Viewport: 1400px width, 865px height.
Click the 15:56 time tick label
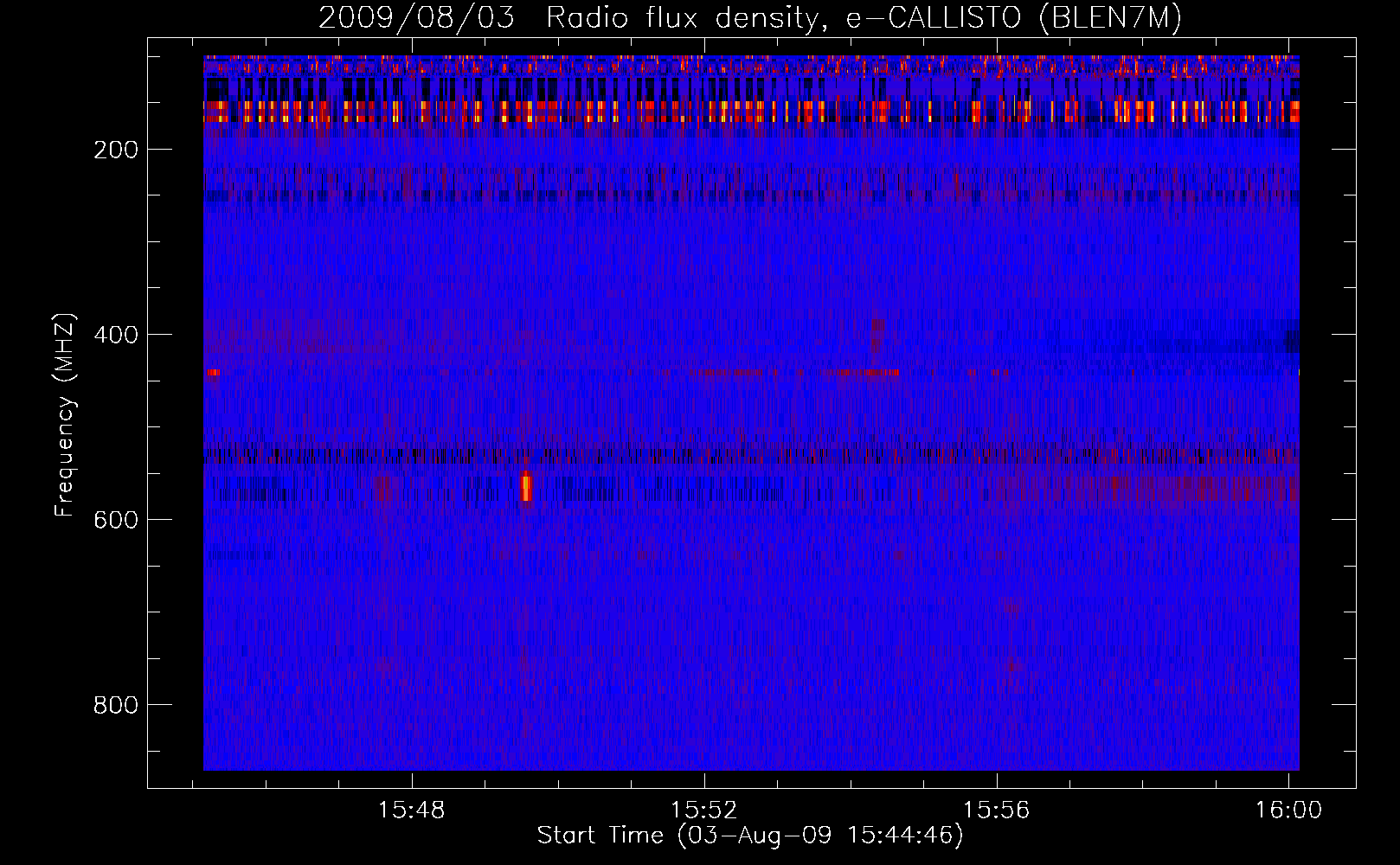(997, 810)
